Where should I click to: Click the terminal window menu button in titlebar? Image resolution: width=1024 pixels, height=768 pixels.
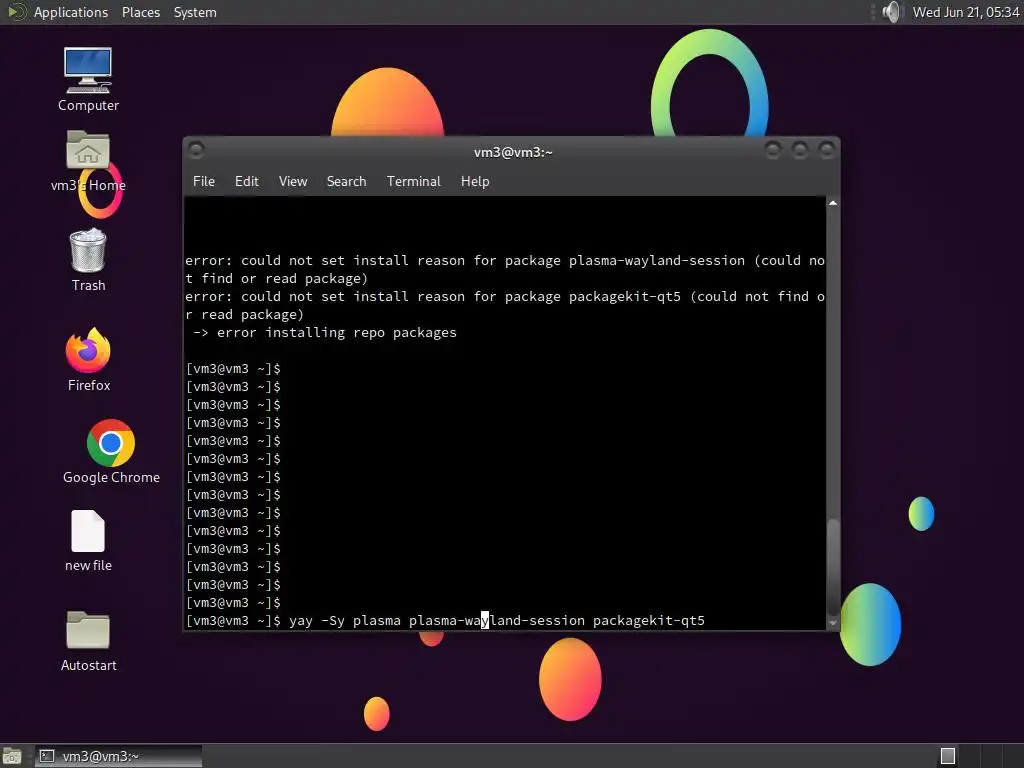196,150
